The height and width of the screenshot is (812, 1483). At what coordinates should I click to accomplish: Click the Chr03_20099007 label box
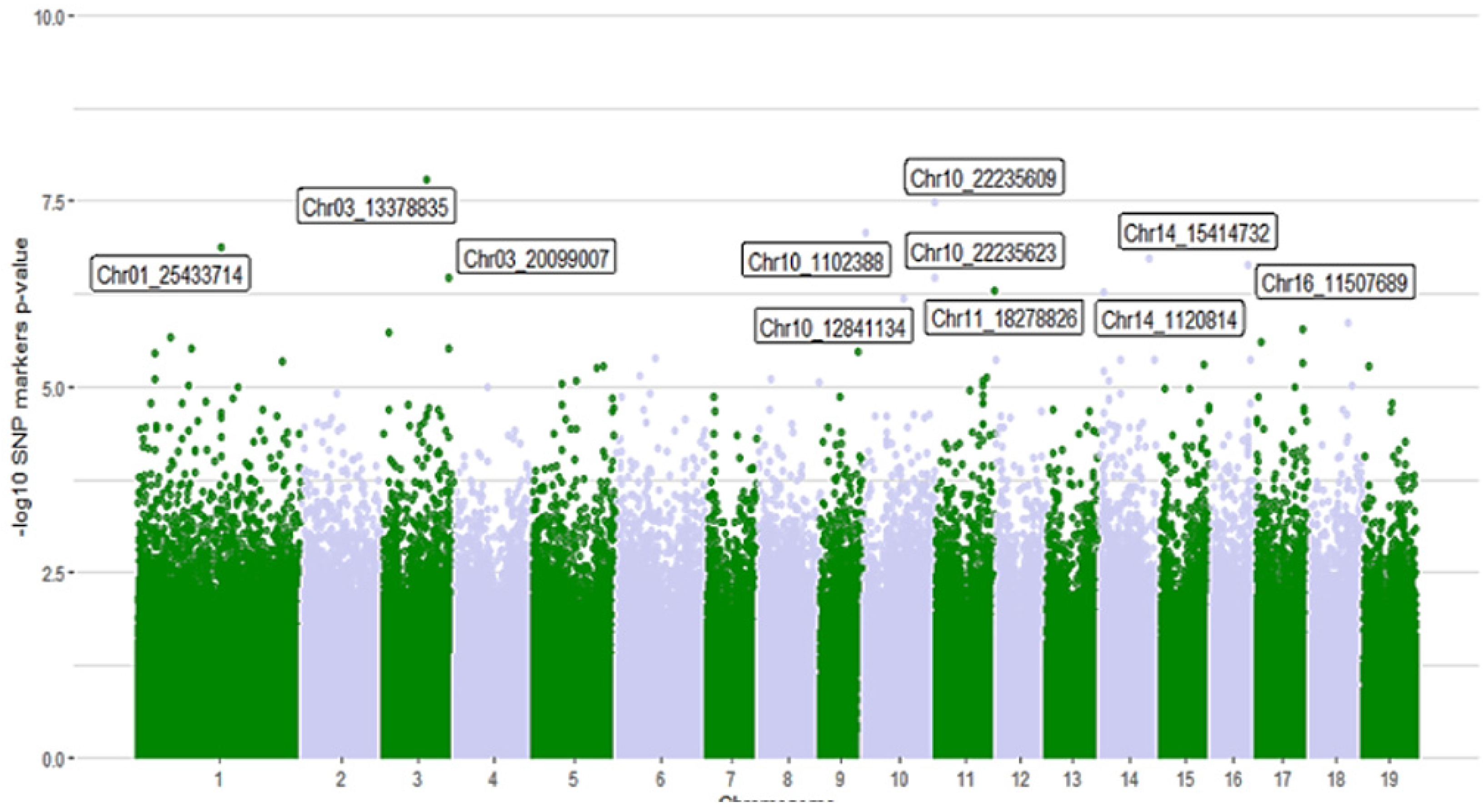pyautogui.click(x=537, y=257)
